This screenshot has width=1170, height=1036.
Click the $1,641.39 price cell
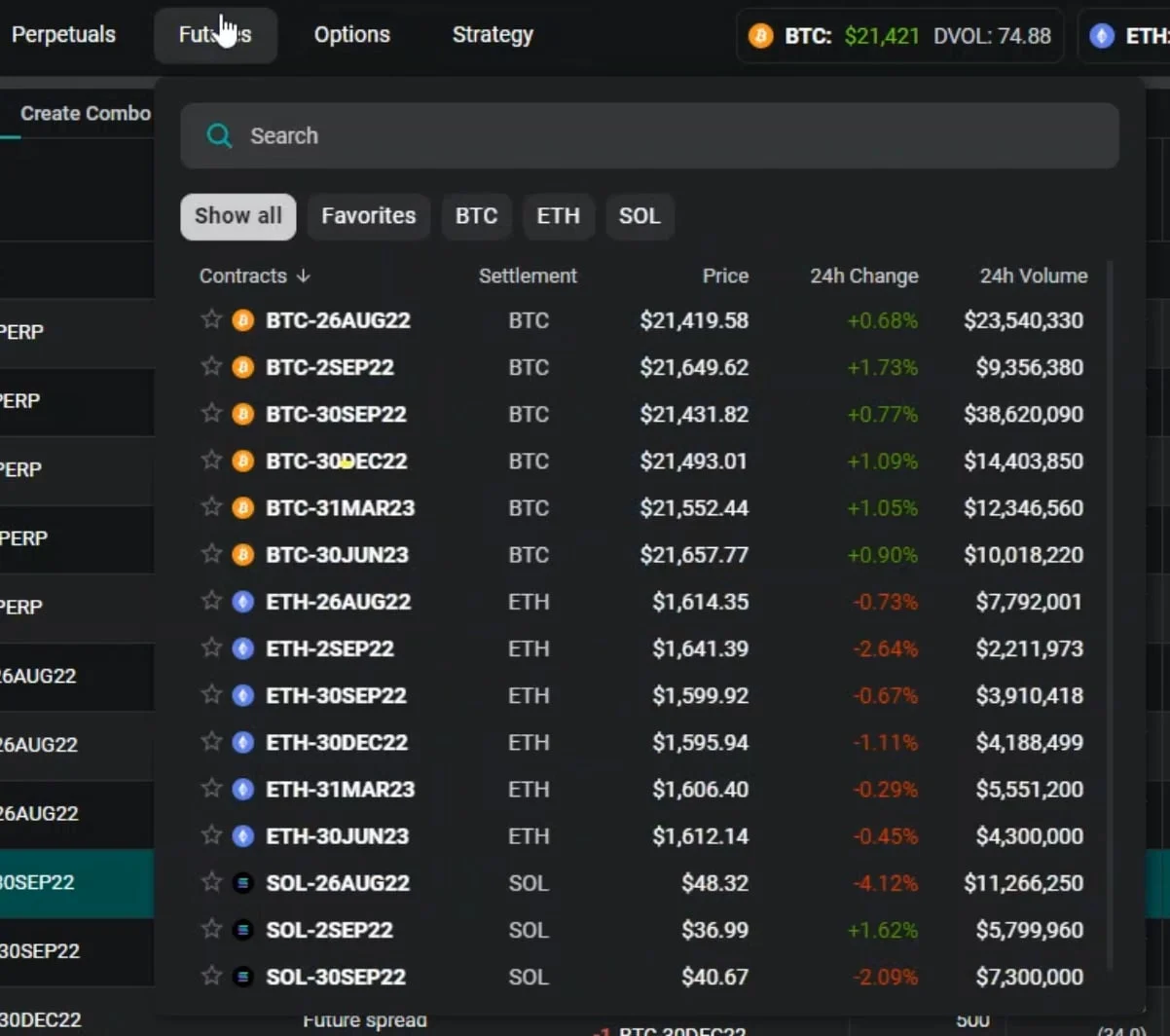point(701,648)
